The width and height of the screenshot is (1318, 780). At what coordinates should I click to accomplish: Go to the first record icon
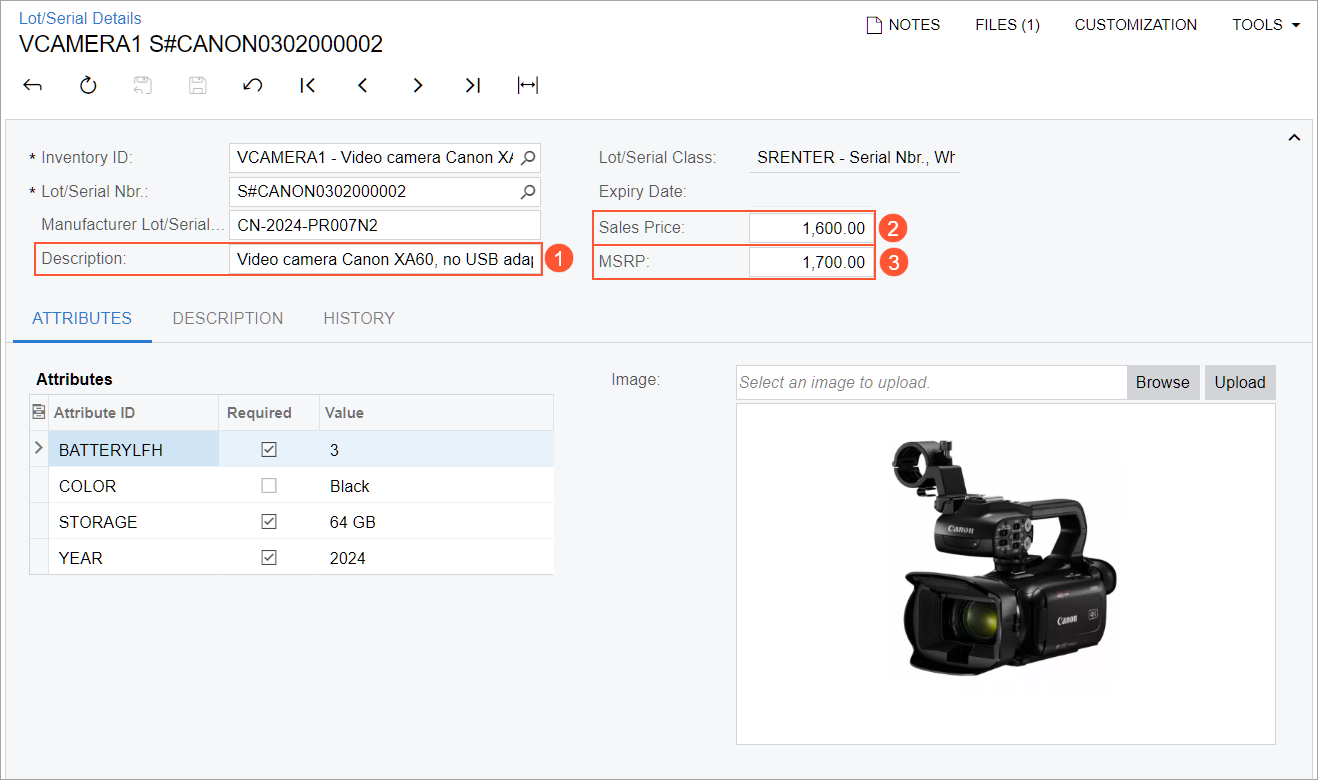coord(308,86)
